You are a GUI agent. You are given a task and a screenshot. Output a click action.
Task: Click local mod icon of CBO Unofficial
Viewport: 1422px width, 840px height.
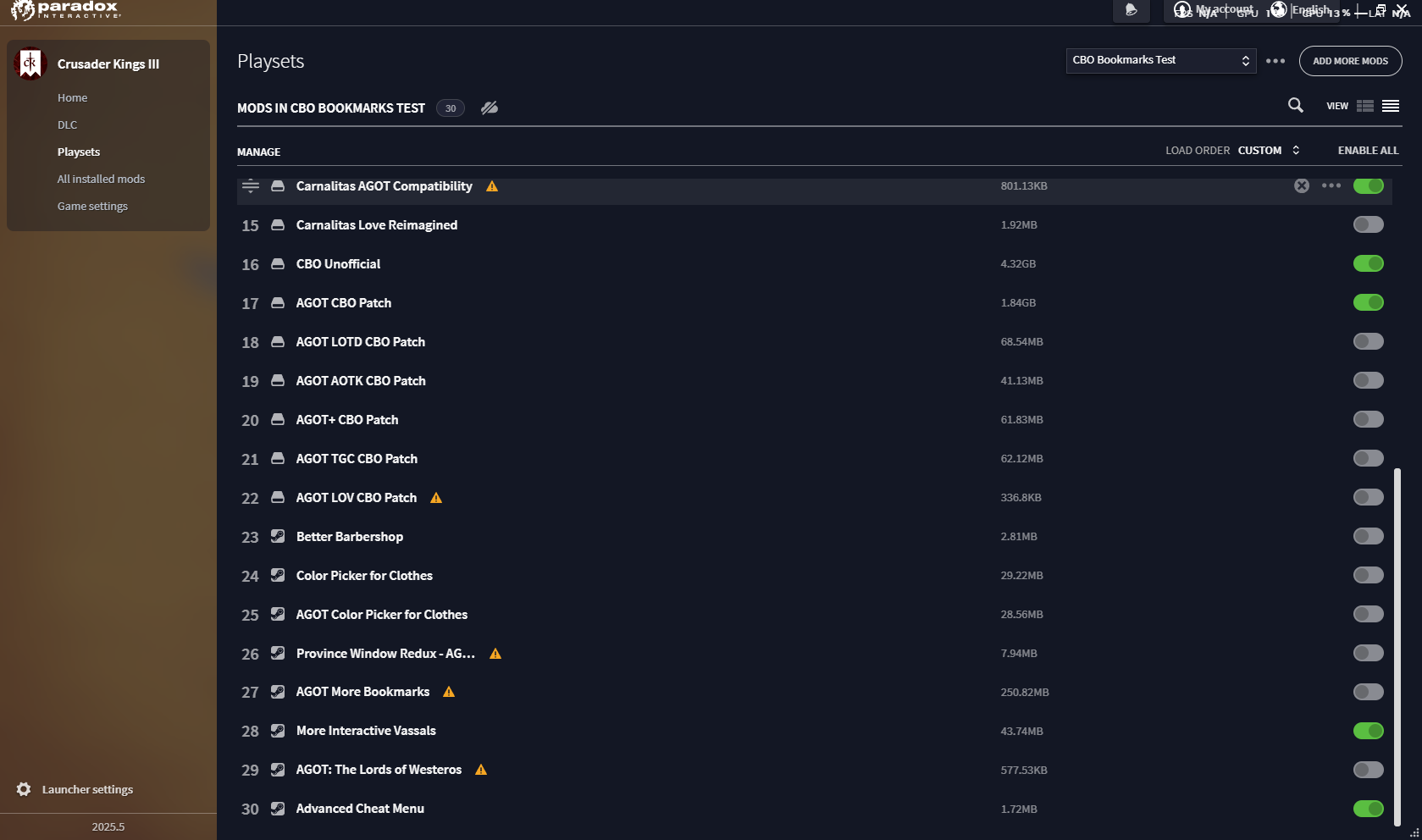point(277,264)
